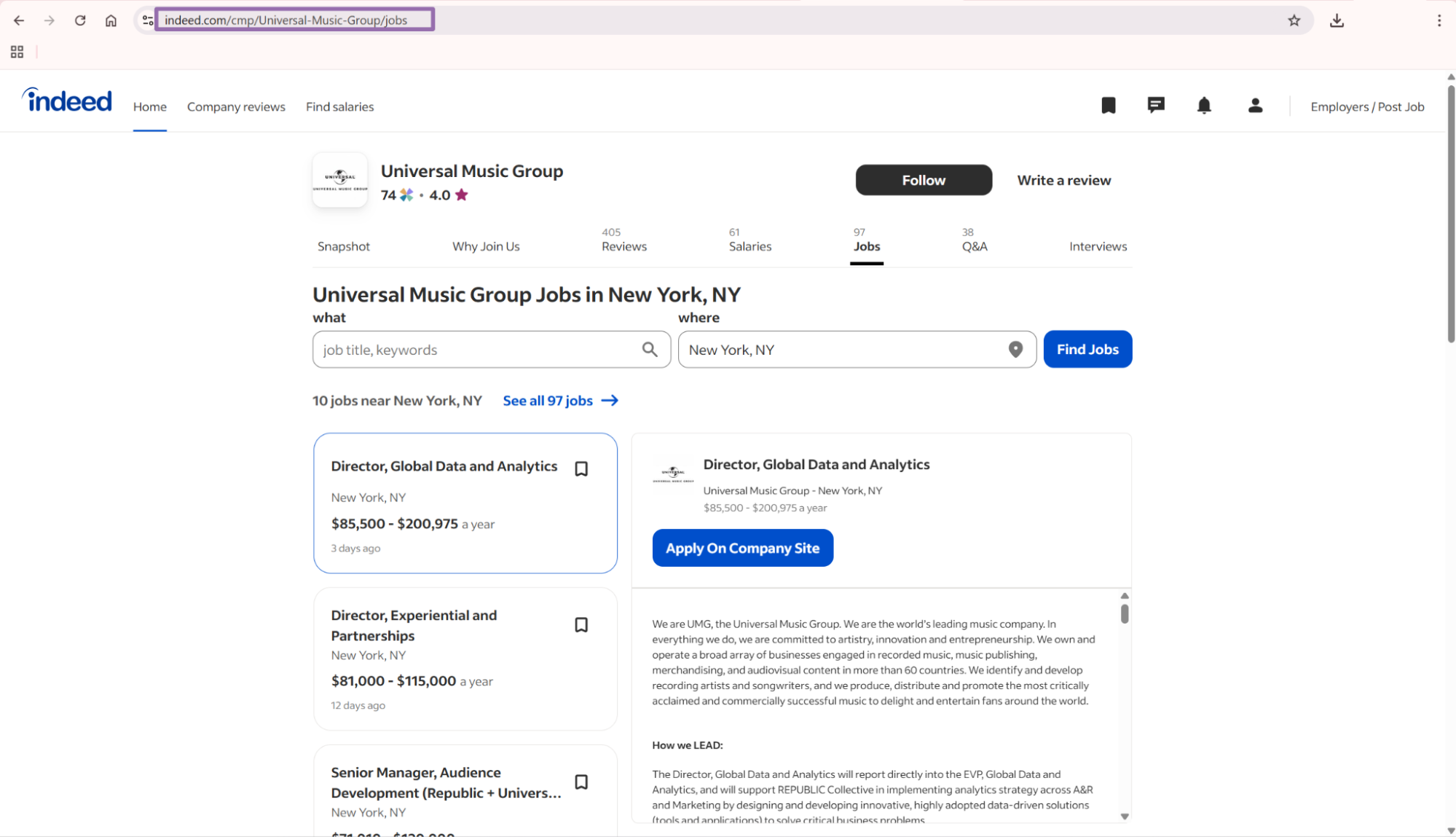The image size is (1456, 837).
Task: Open the Director, Global Data and Analytics job card
Action: coord(465,503)
